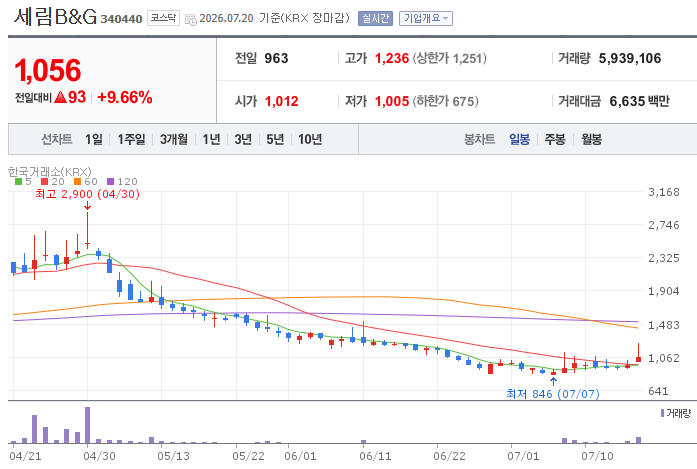The width and height of the screenshot is (697, 469).
Task: Click the 1,062 price axis label
Action: pos(664,358)
